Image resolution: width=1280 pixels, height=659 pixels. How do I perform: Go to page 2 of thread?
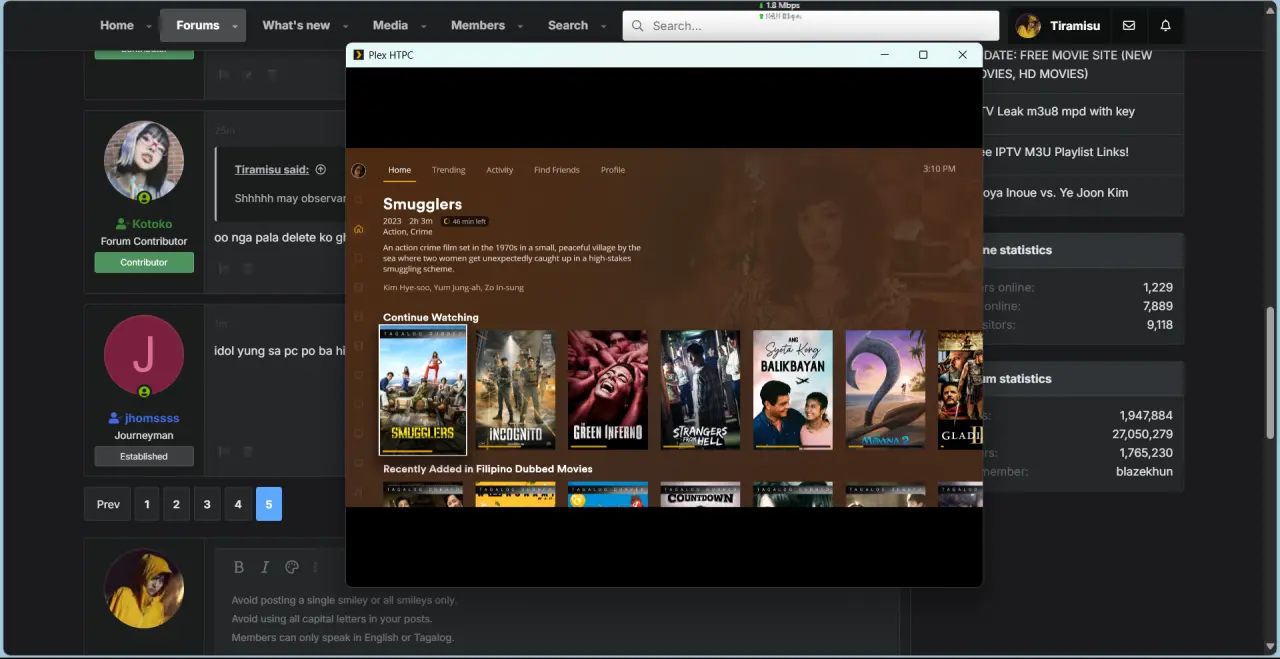click(176, 504)
